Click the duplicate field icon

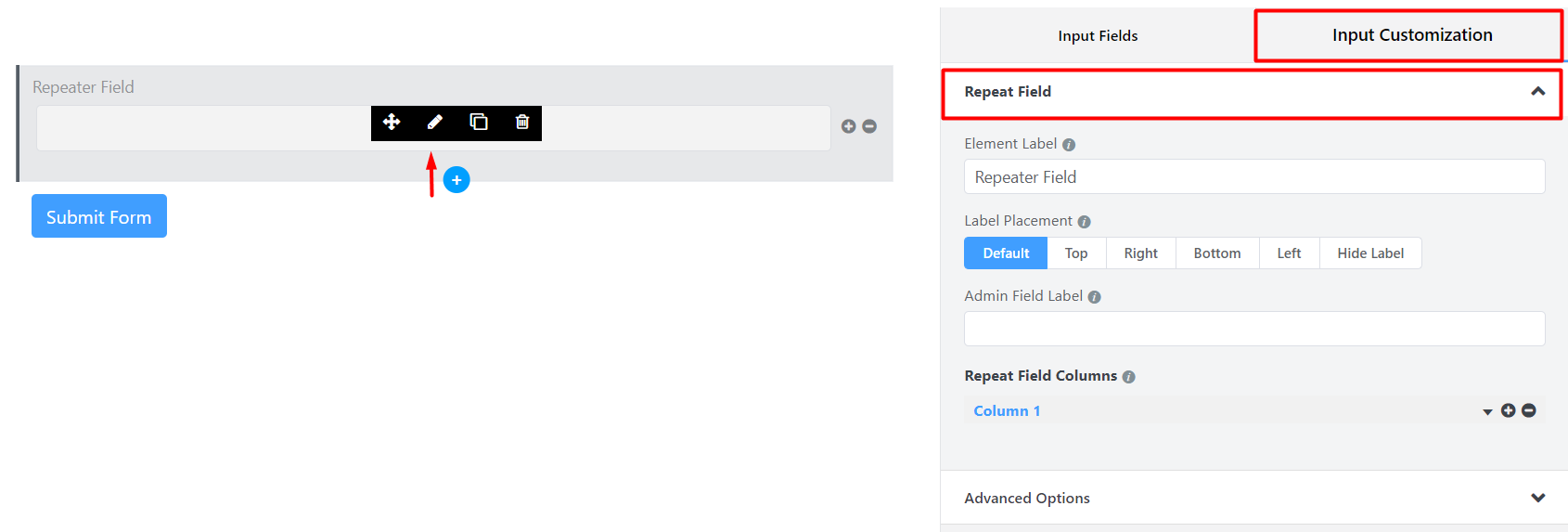[479, 122]
